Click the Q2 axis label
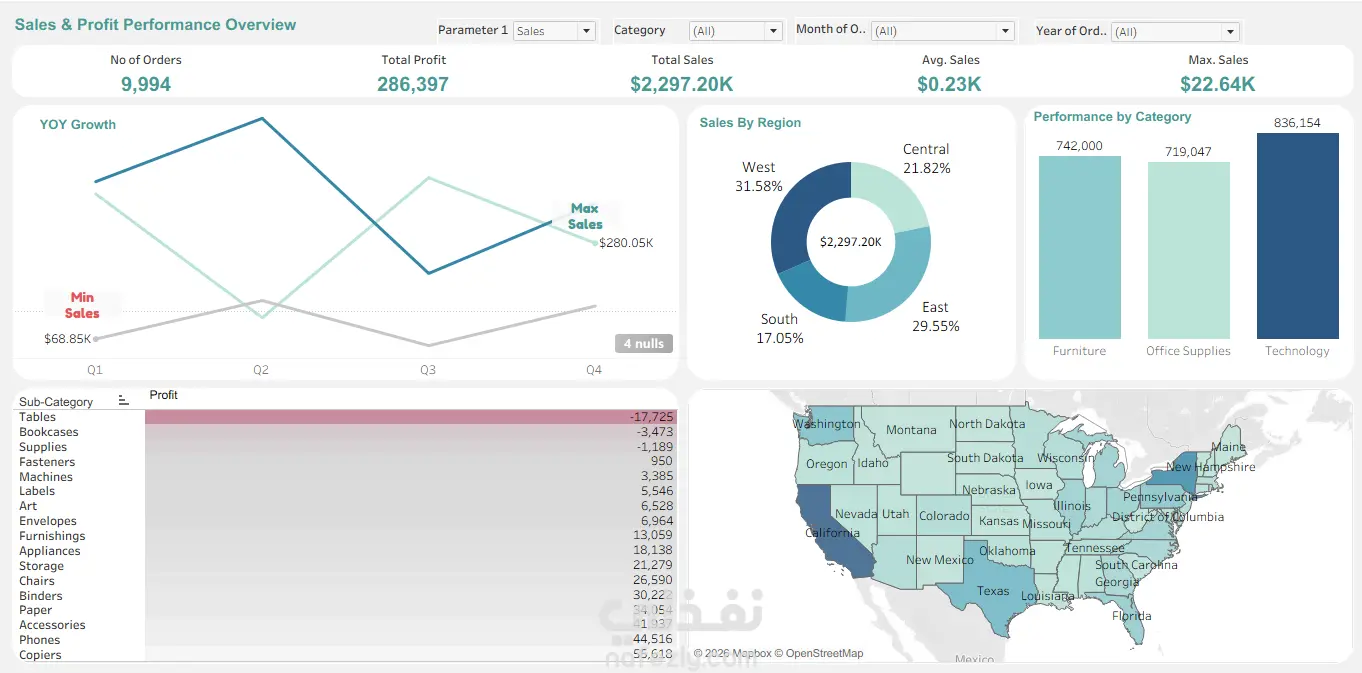Image resolution: width=1362 pixels, height=673 pixels. tap(261, 370)
